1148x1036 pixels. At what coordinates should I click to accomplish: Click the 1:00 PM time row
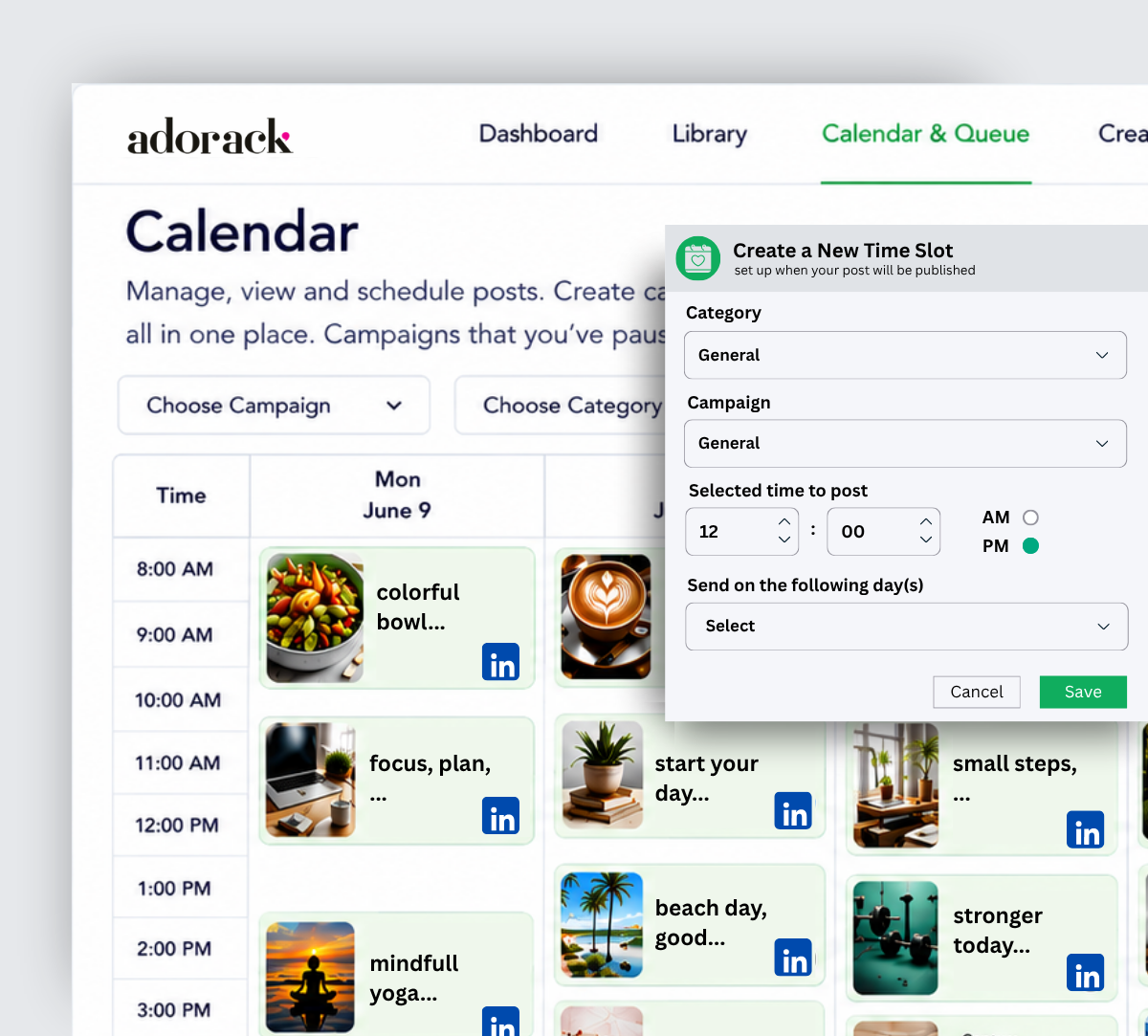(x=181, y=888)
